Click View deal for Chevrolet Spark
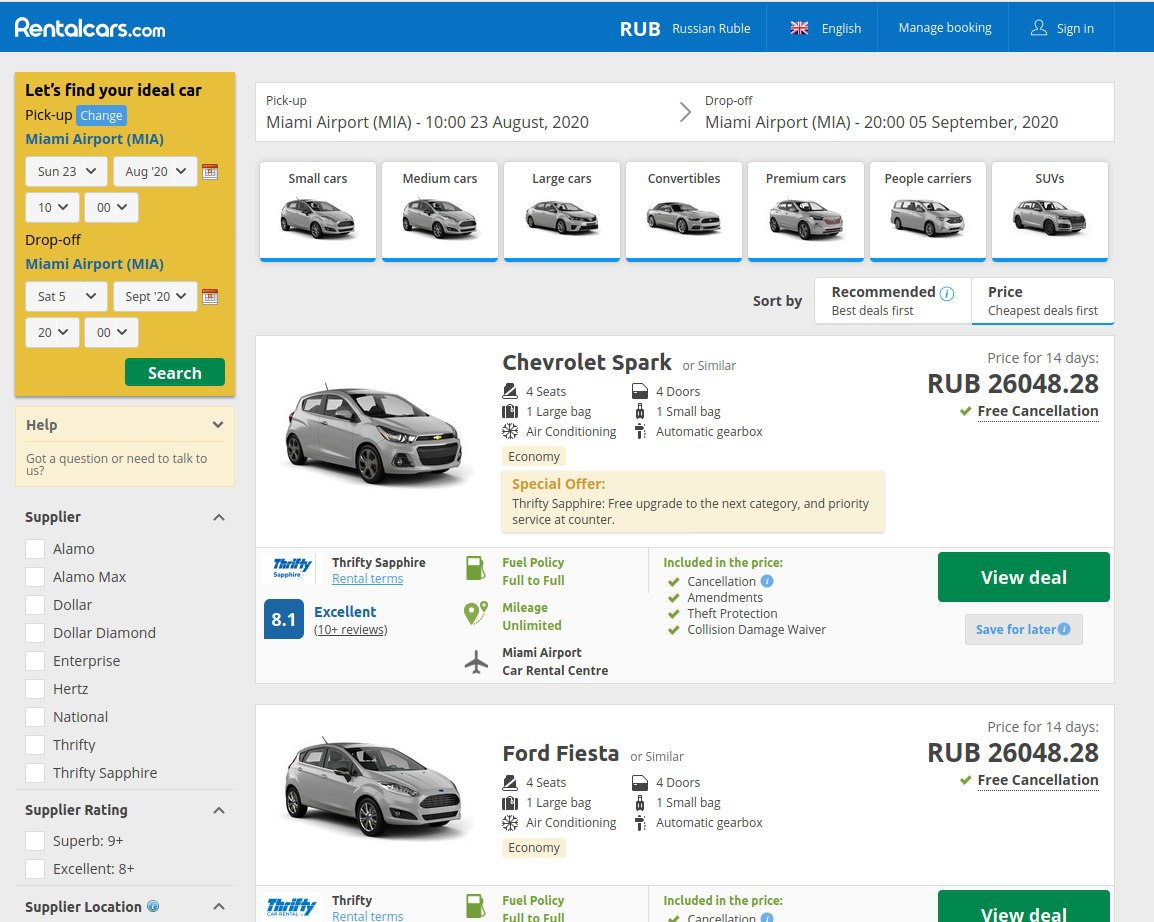 click(x=1024, y=577)
